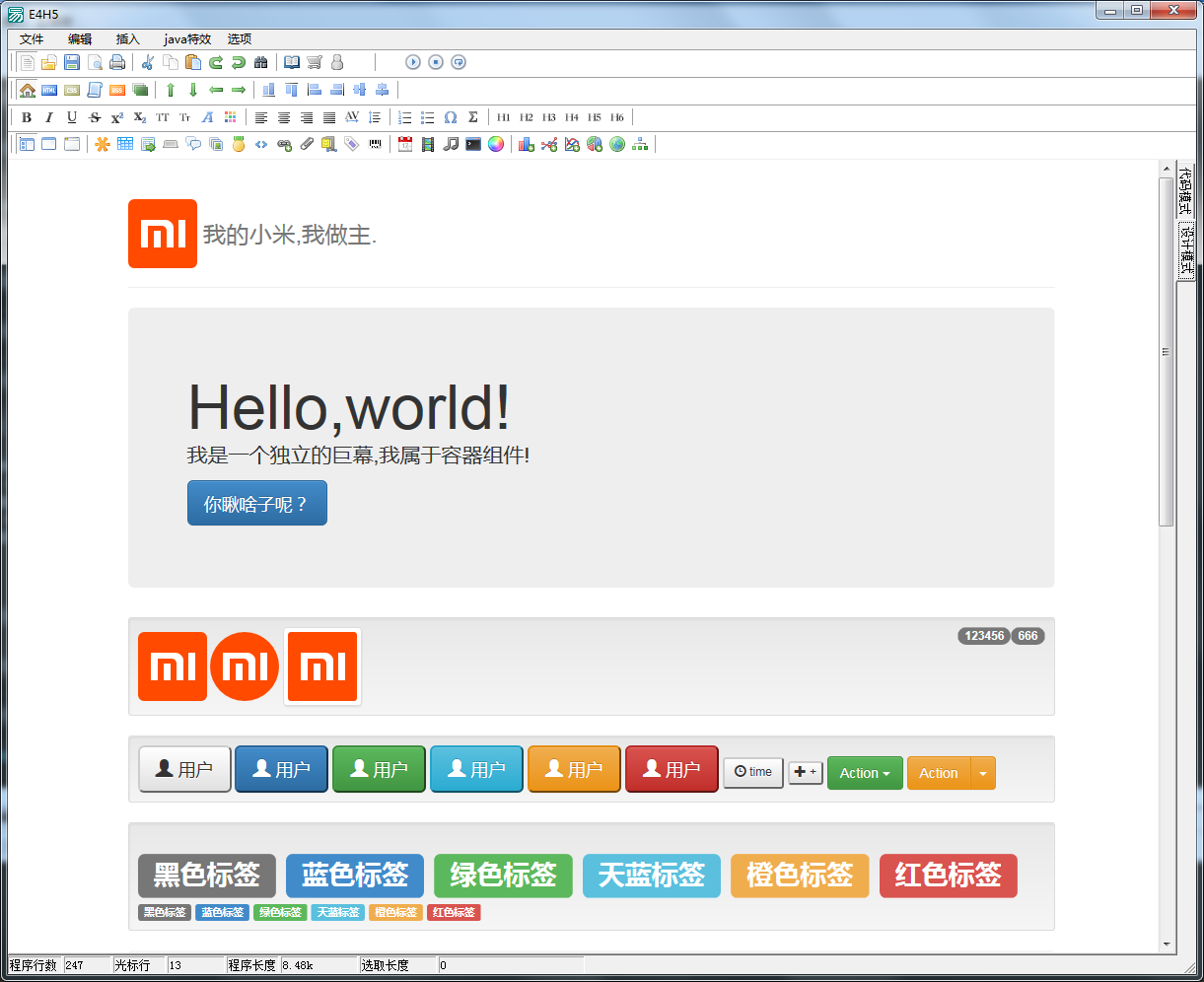The width and height of the screenshot is (1204, 982).
Task: Switch to 设计模式 side tab
Action: pos(1186,250)
